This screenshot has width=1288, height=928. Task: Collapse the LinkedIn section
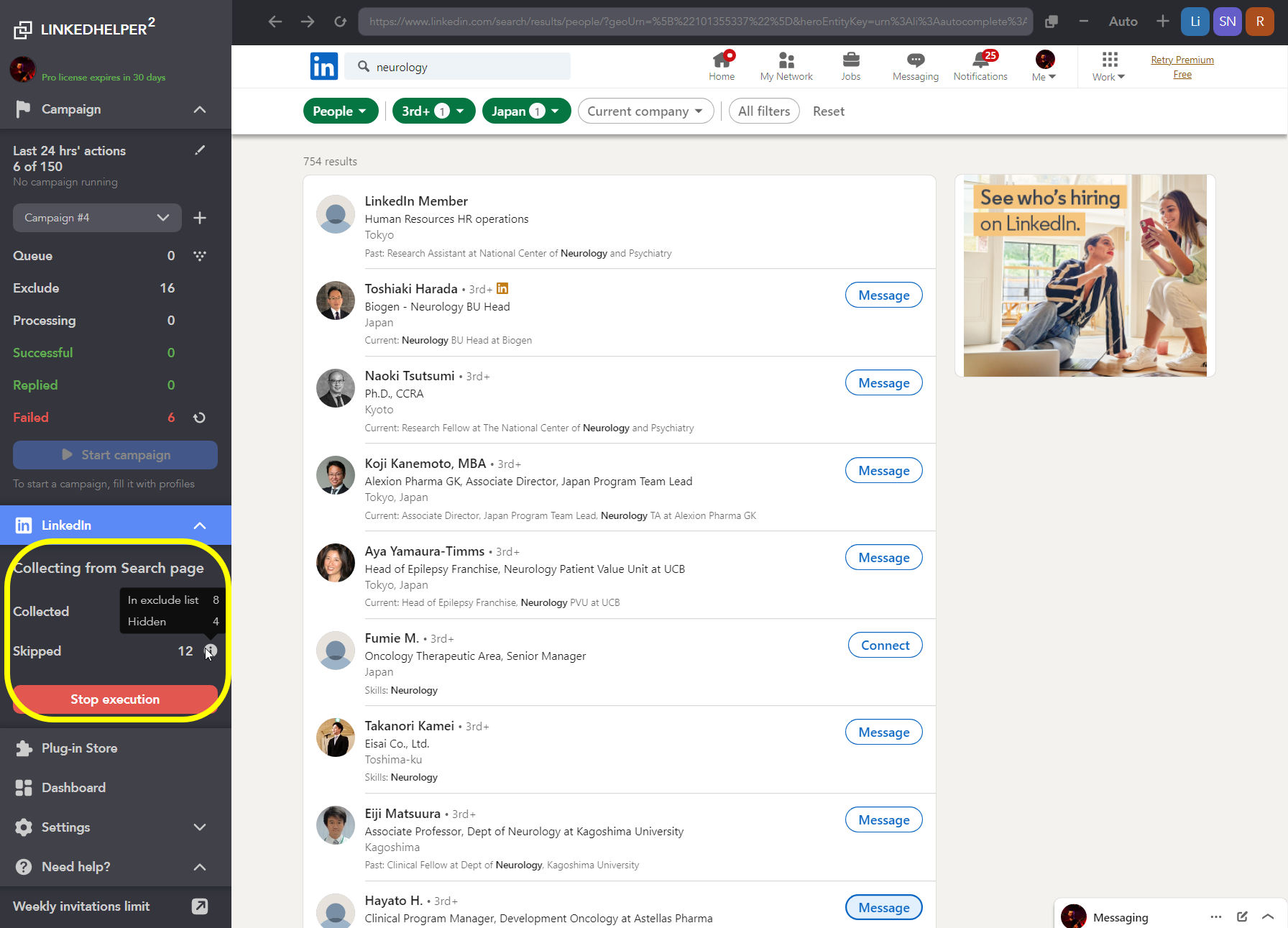[x=200, y=525]
